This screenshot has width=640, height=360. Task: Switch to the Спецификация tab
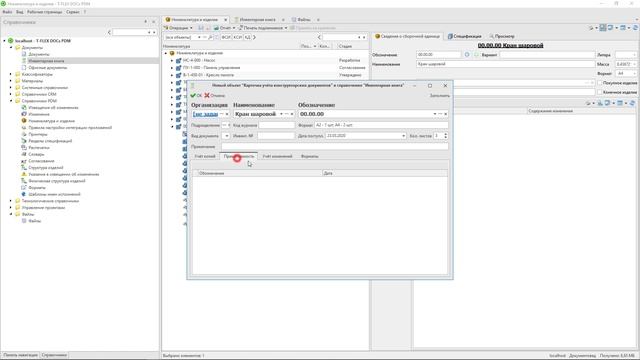click(464, 36)
